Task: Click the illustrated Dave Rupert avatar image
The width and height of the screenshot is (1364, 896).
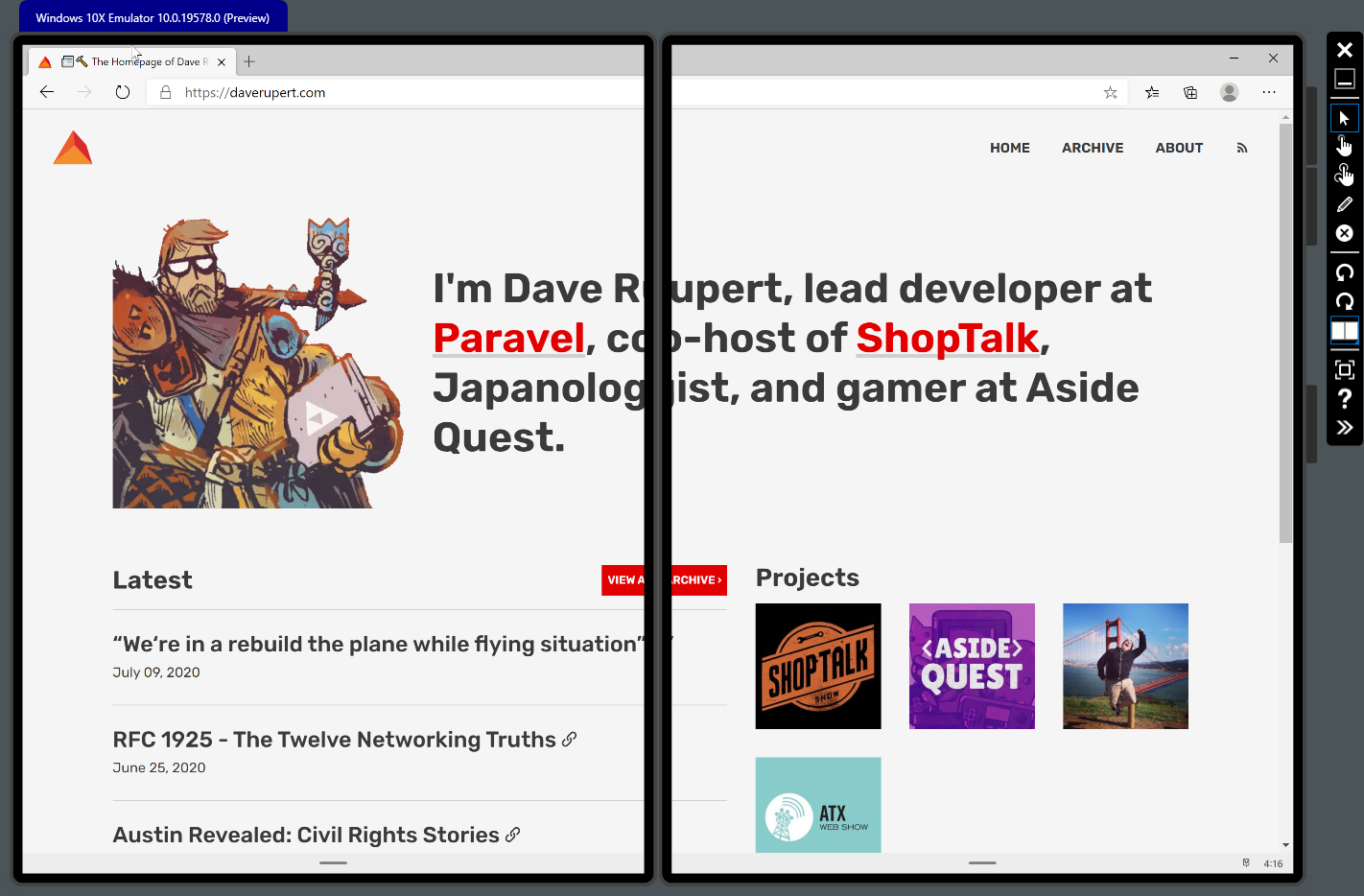Action: [257, 363]
